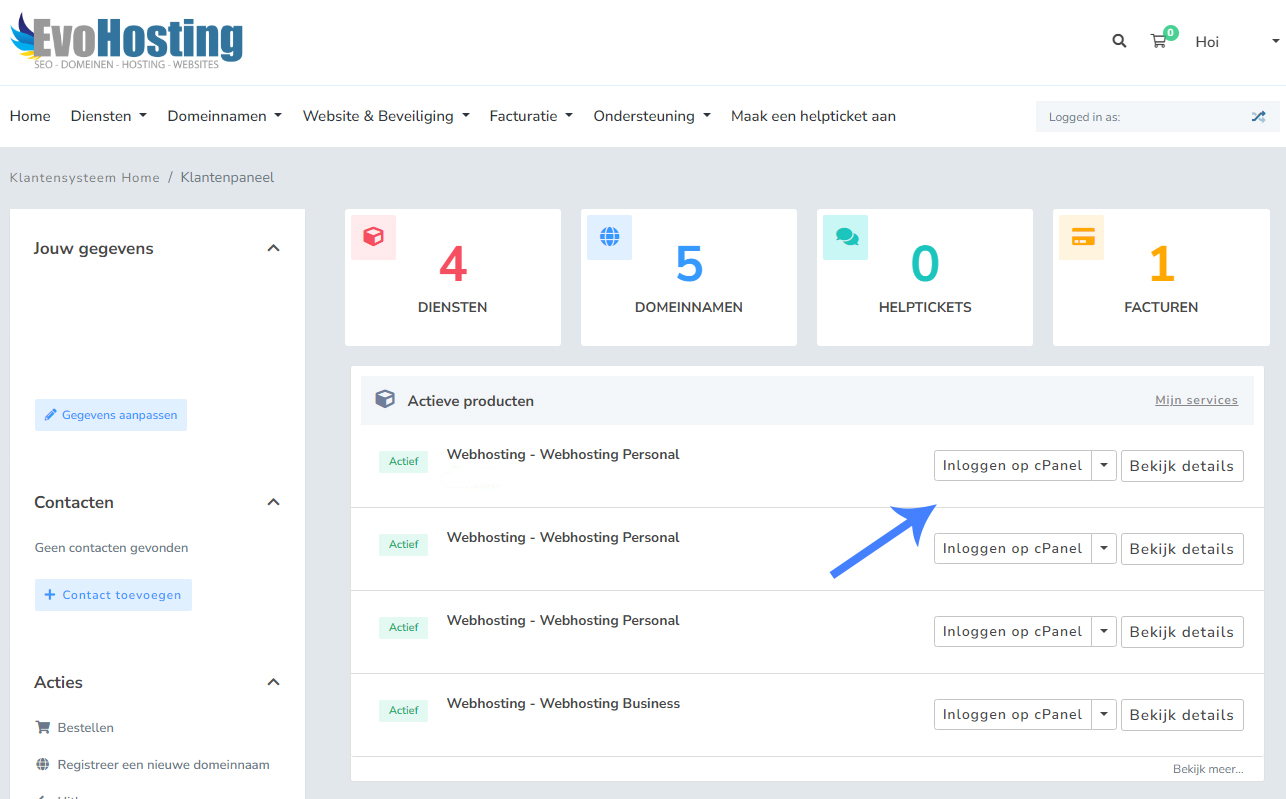The height and width of the screenshot is (799, 1286).
Task: Click the search magnifier icon in header
Action: click(x=1119, y=41)
